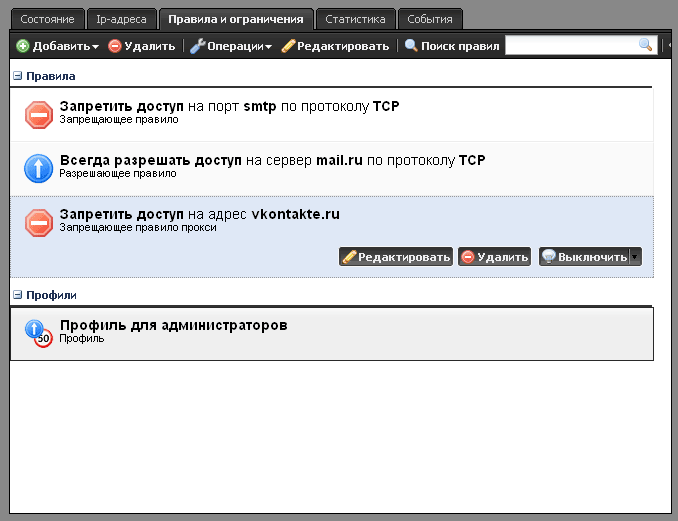The image size is (678, 521).
Task: Click into the Поиск правил search field
Action: pyautogui.click(x=572, y=45)
